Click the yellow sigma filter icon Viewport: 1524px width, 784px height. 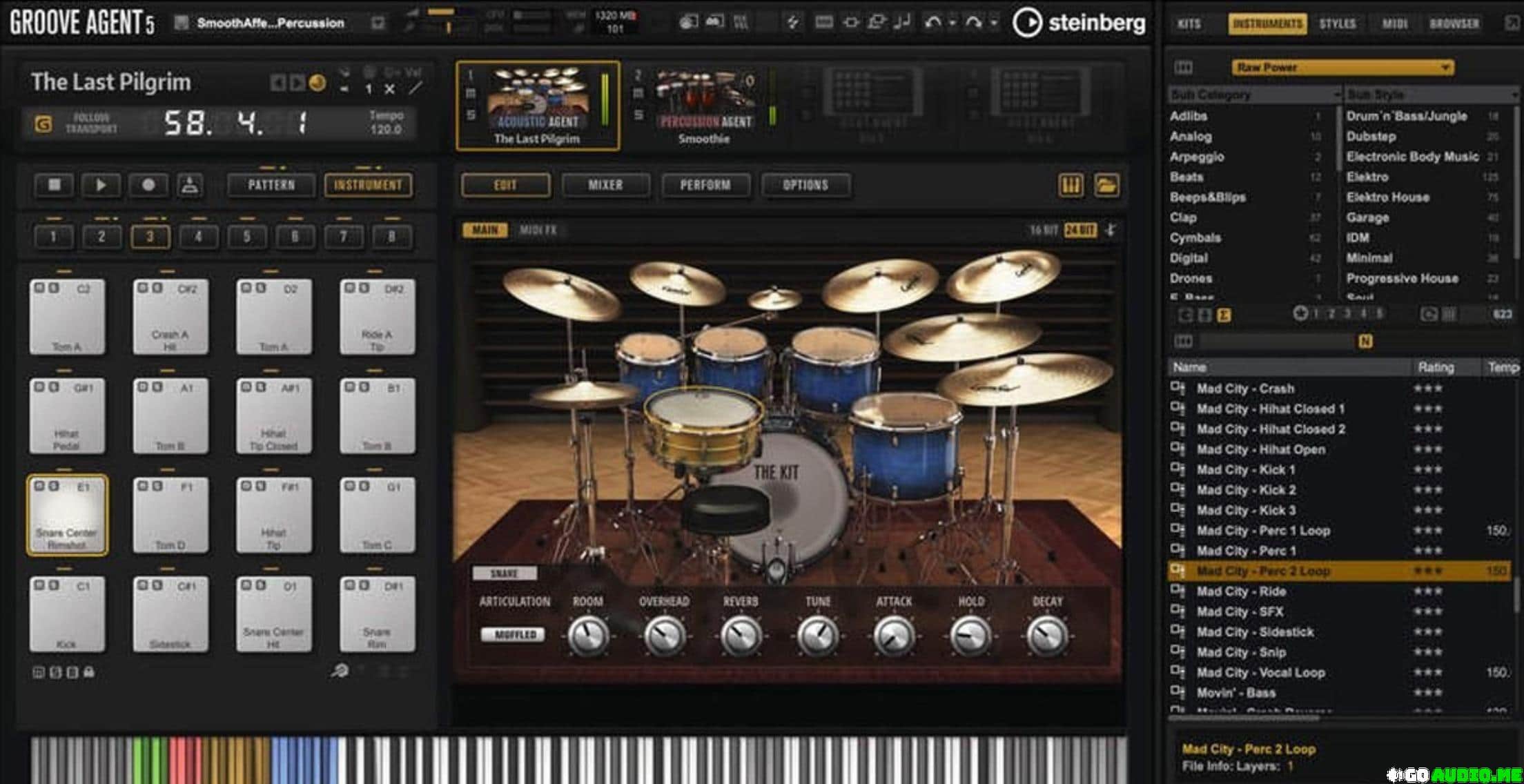tap(1224, 315)
